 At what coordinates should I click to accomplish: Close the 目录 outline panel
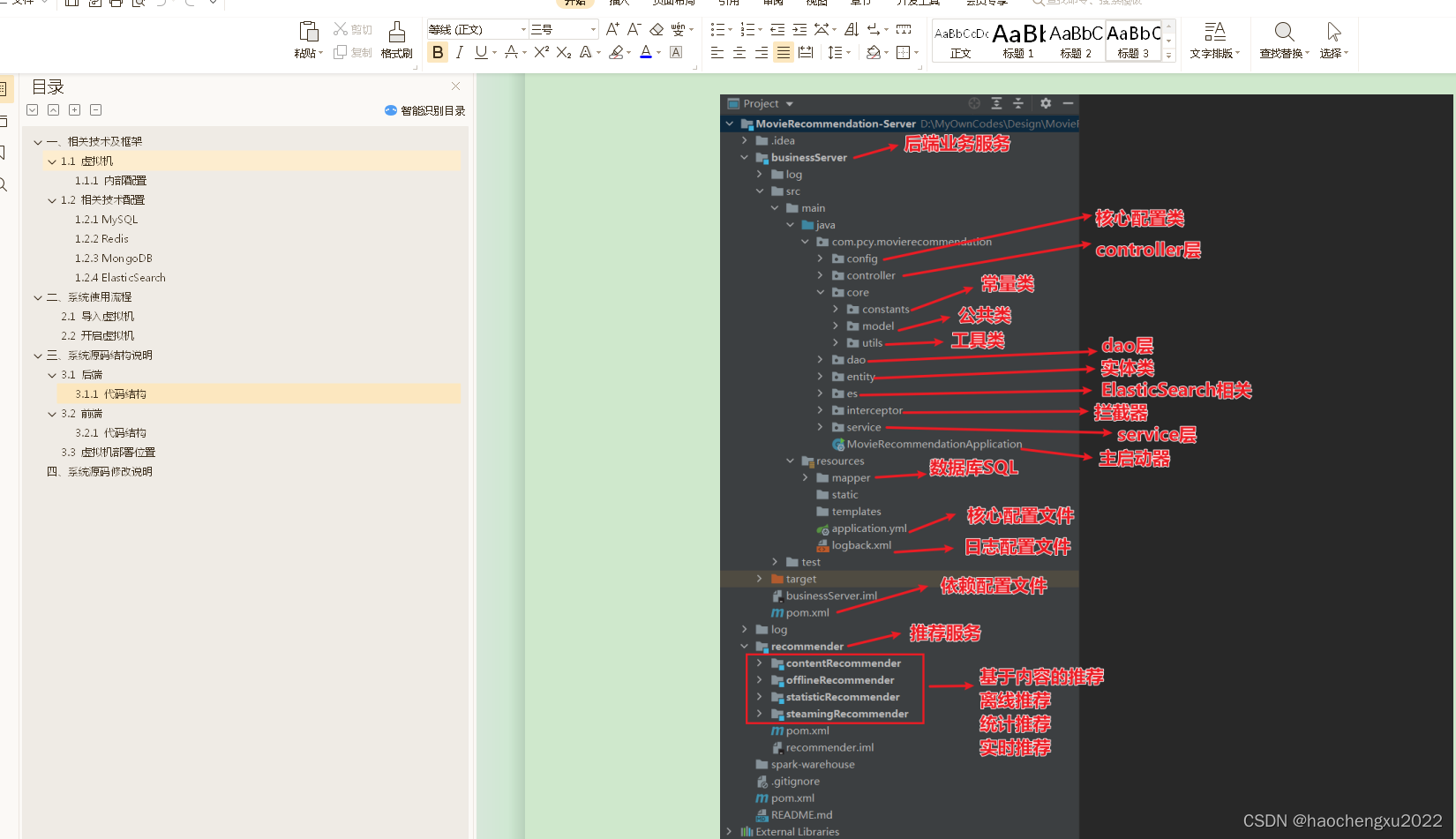pyautogui.click(x=455, y=86)
